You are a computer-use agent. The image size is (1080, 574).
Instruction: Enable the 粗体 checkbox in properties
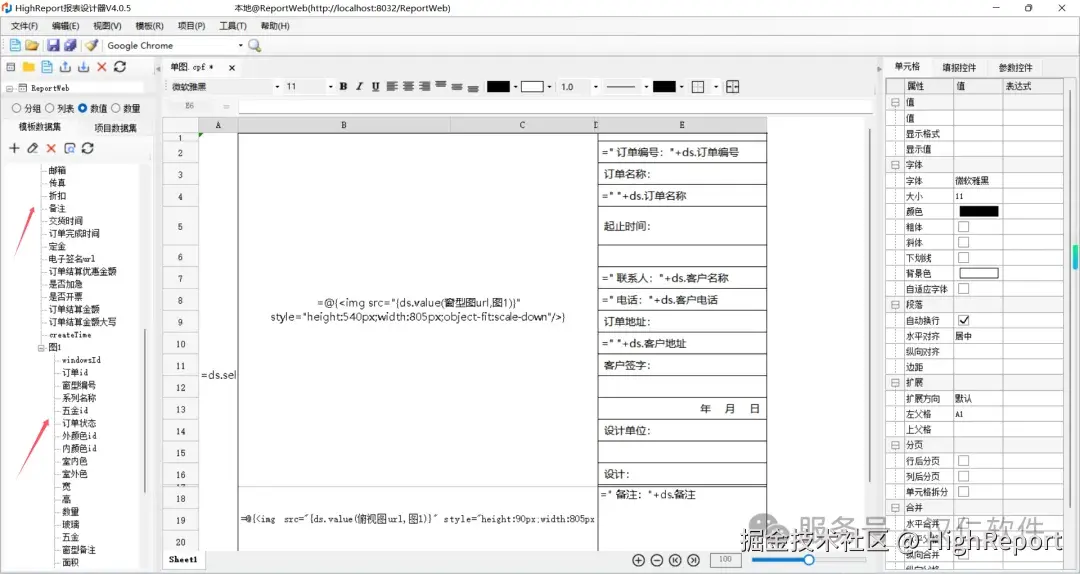click(964, 227)
